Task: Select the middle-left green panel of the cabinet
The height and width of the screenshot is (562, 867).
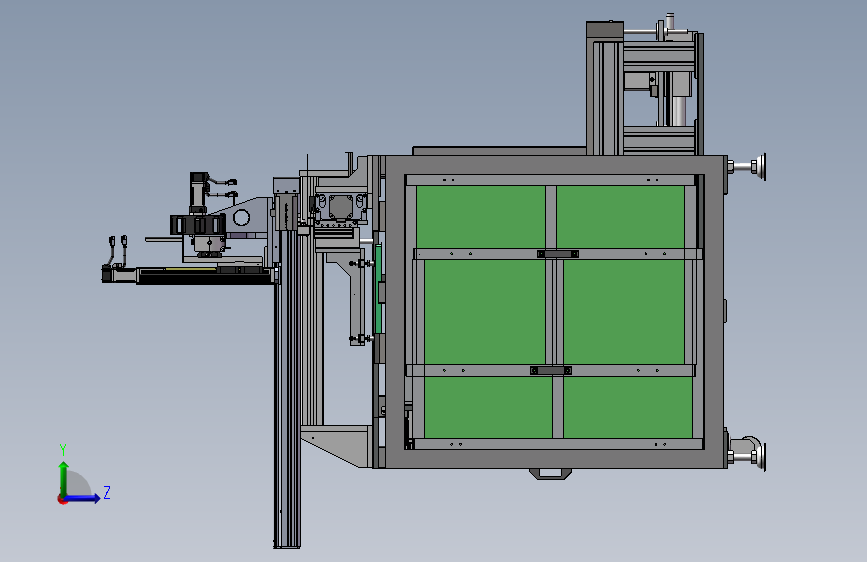Action: [x=485, y=312]
